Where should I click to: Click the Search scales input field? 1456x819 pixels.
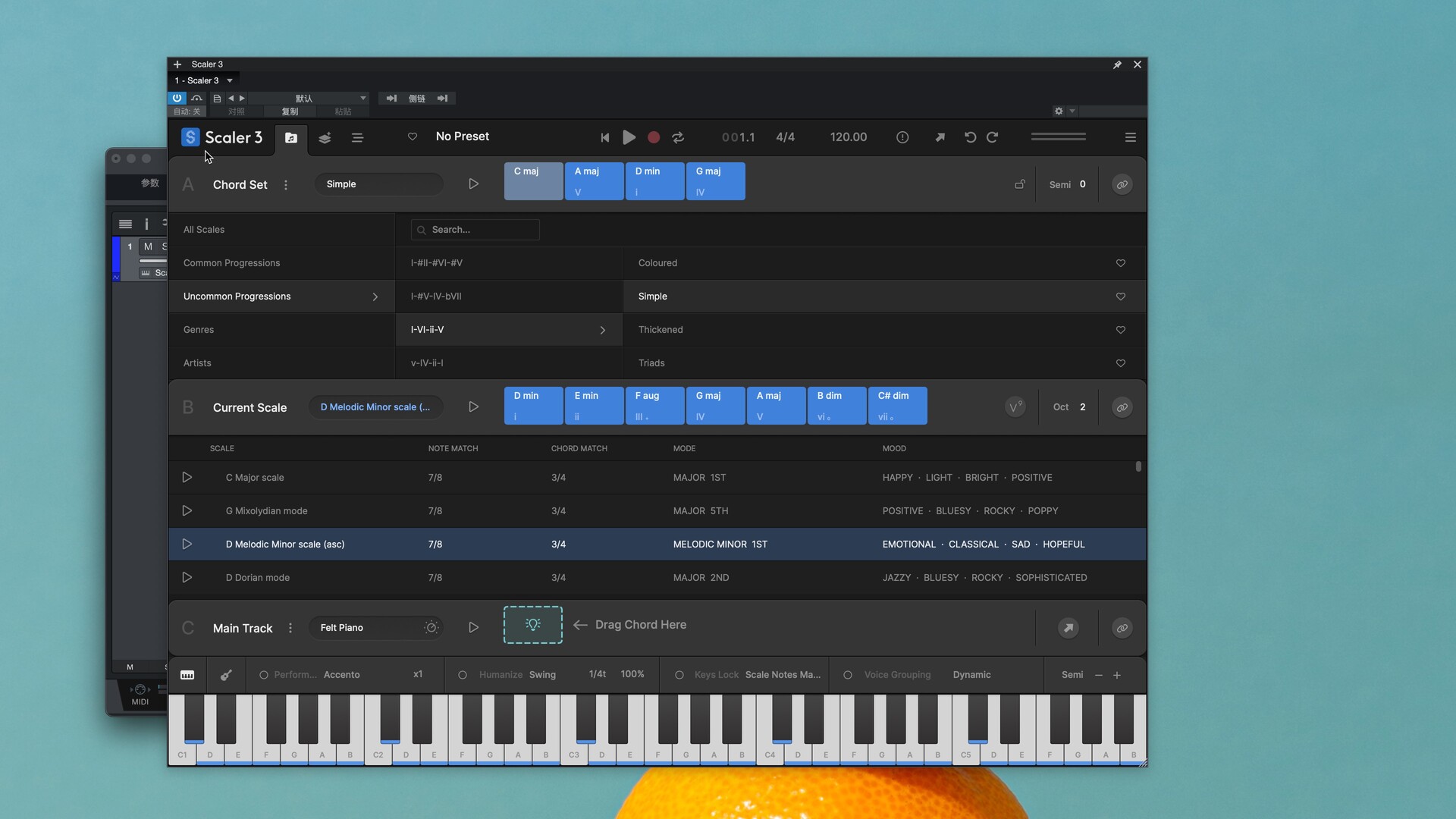475,230
